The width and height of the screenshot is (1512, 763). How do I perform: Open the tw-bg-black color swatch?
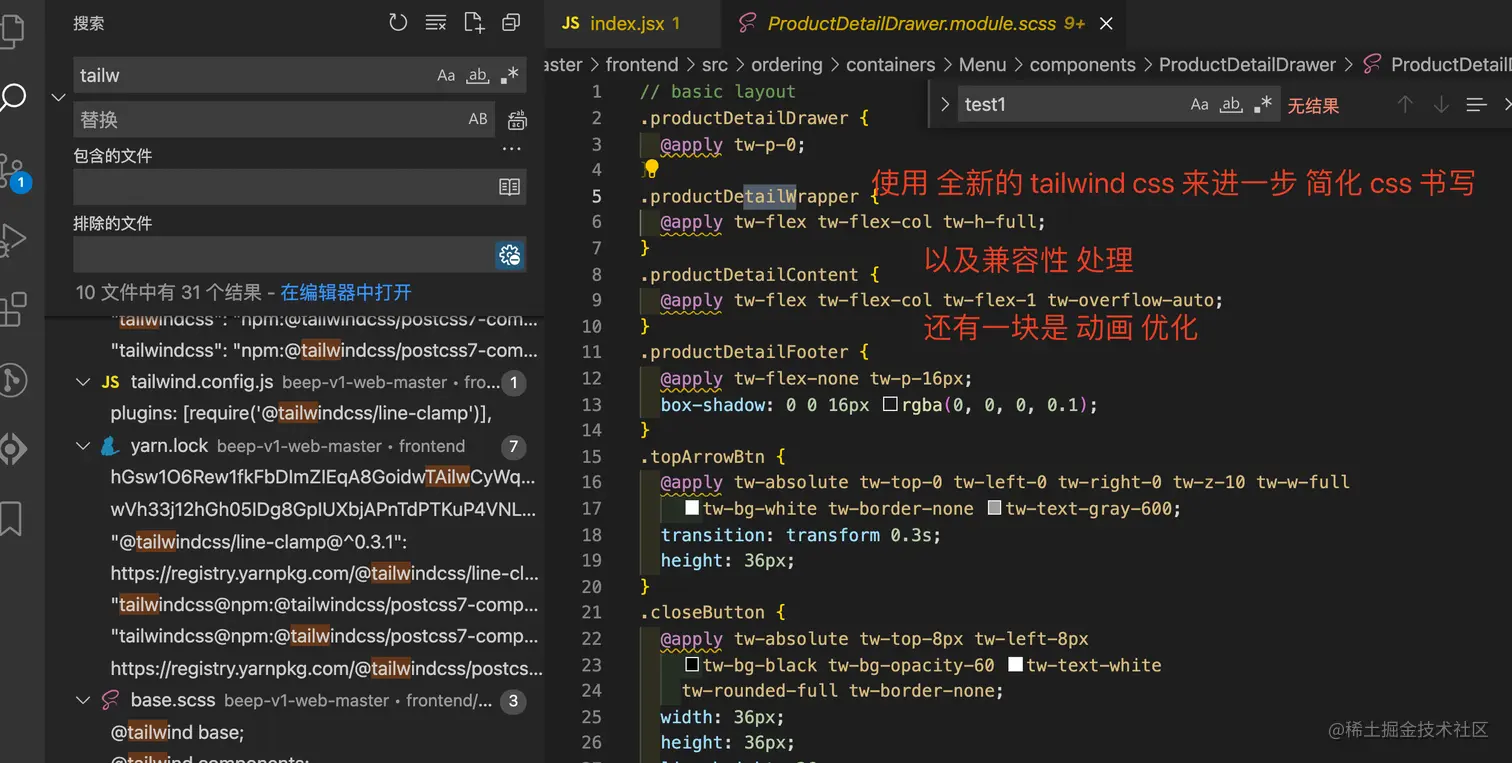click(692, 664)
